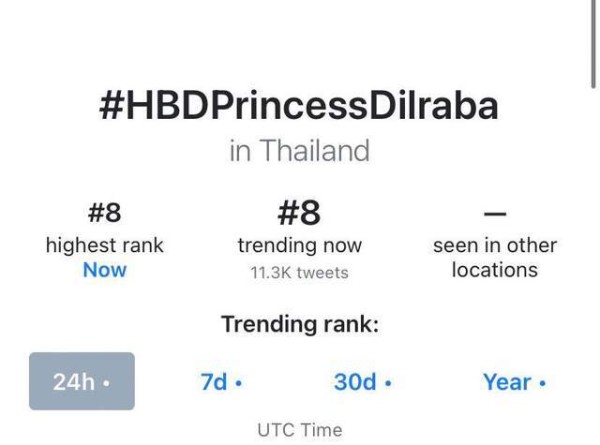Switch to the 7d tab
Image resolution: width=600 pixels, height=445 pixels.
pyautogui.click(x=221, y=382)
